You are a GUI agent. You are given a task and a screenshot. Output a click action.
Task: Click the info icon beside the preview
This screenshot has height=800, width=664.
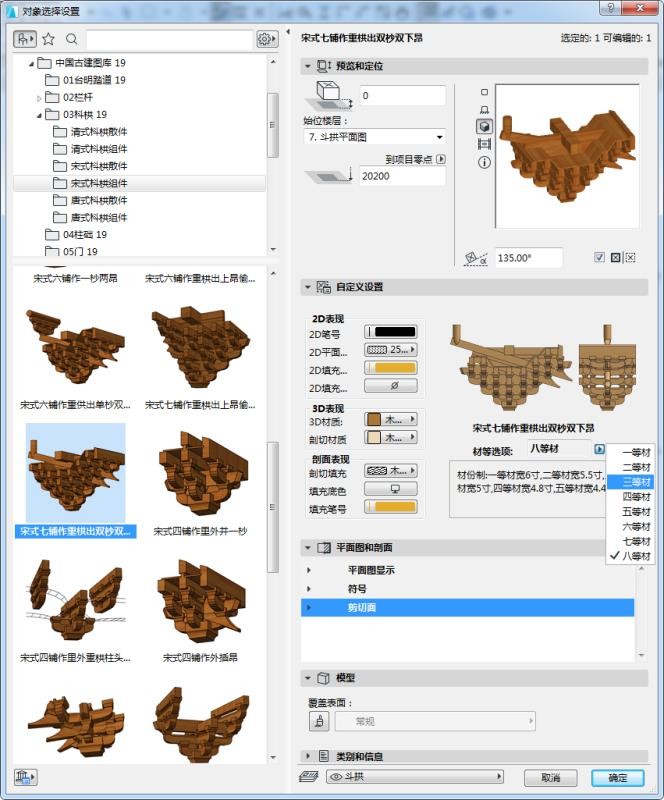click(484, 162)
